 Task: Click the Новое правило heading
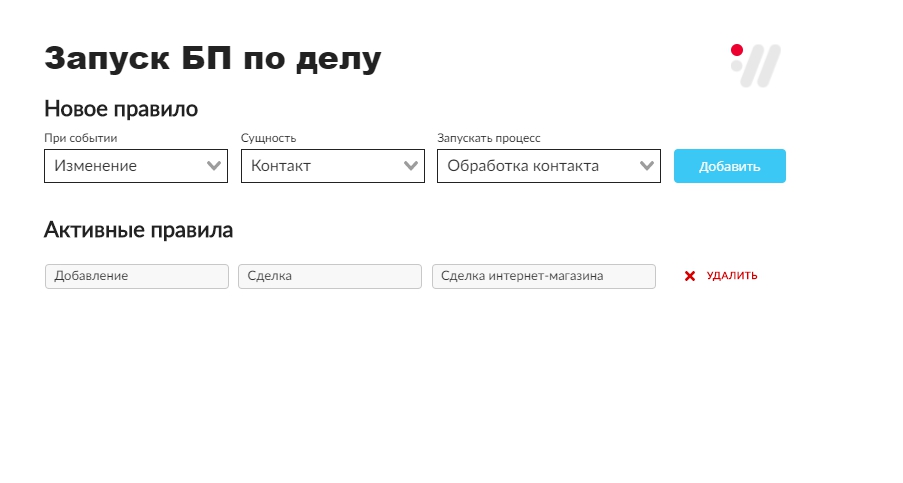[x=121, y=109]
